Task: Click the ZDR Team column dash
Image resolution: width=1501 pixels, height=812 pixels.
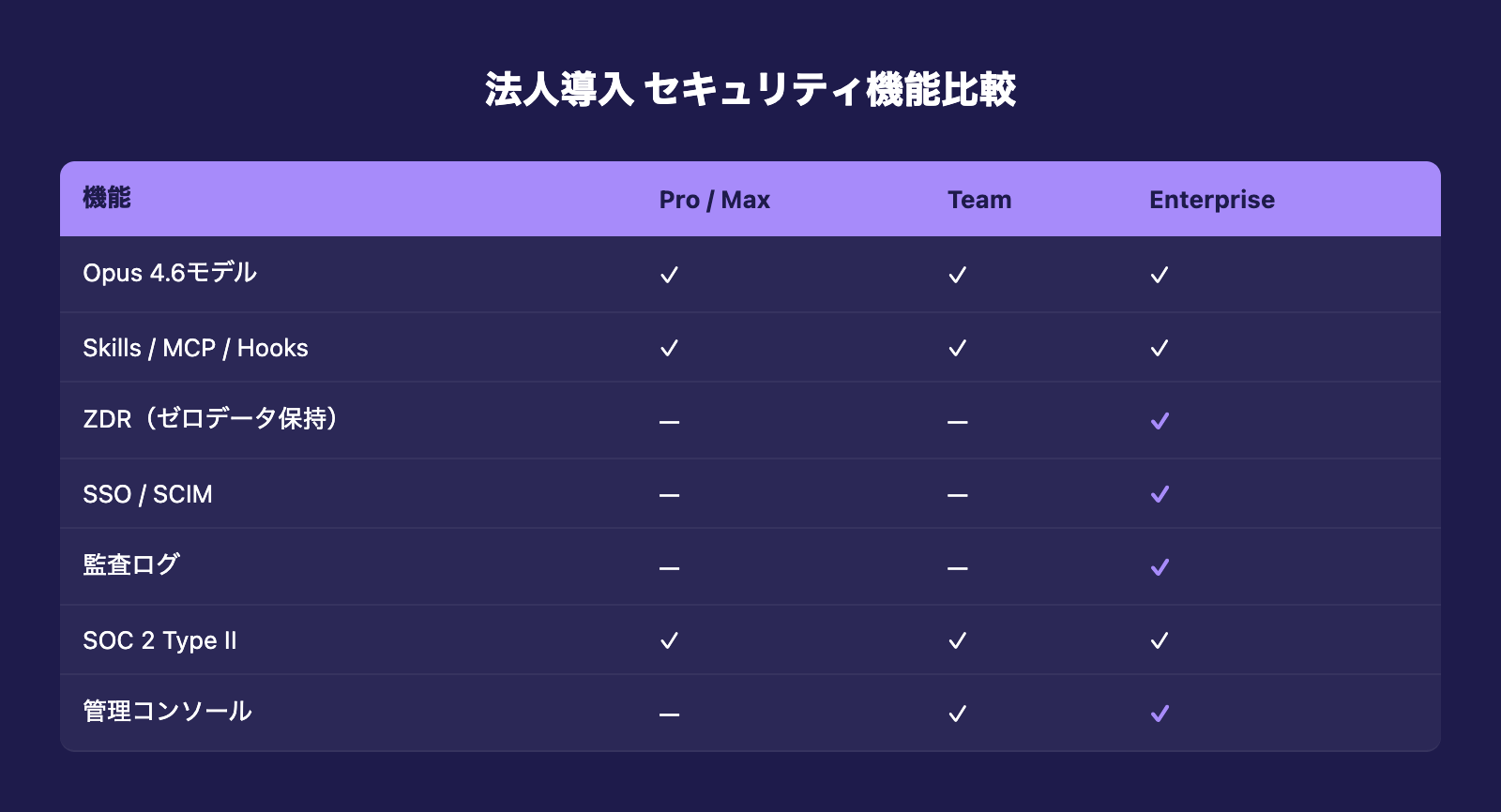Action: 957,422
